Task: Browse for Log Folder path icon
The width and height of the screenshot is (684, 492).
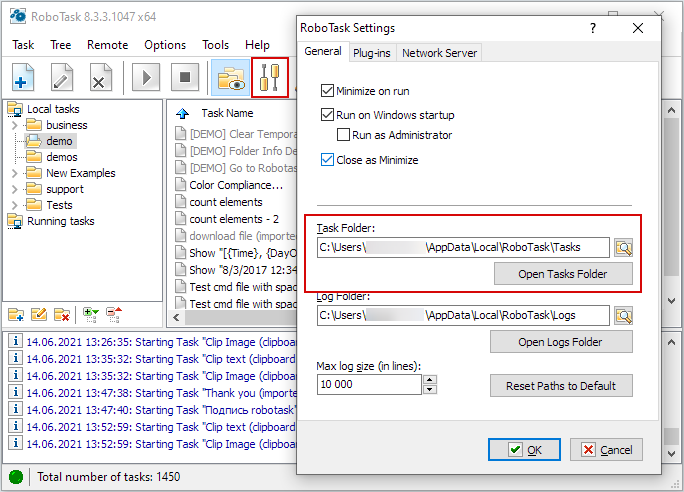Action: click(x=624, y=316)
